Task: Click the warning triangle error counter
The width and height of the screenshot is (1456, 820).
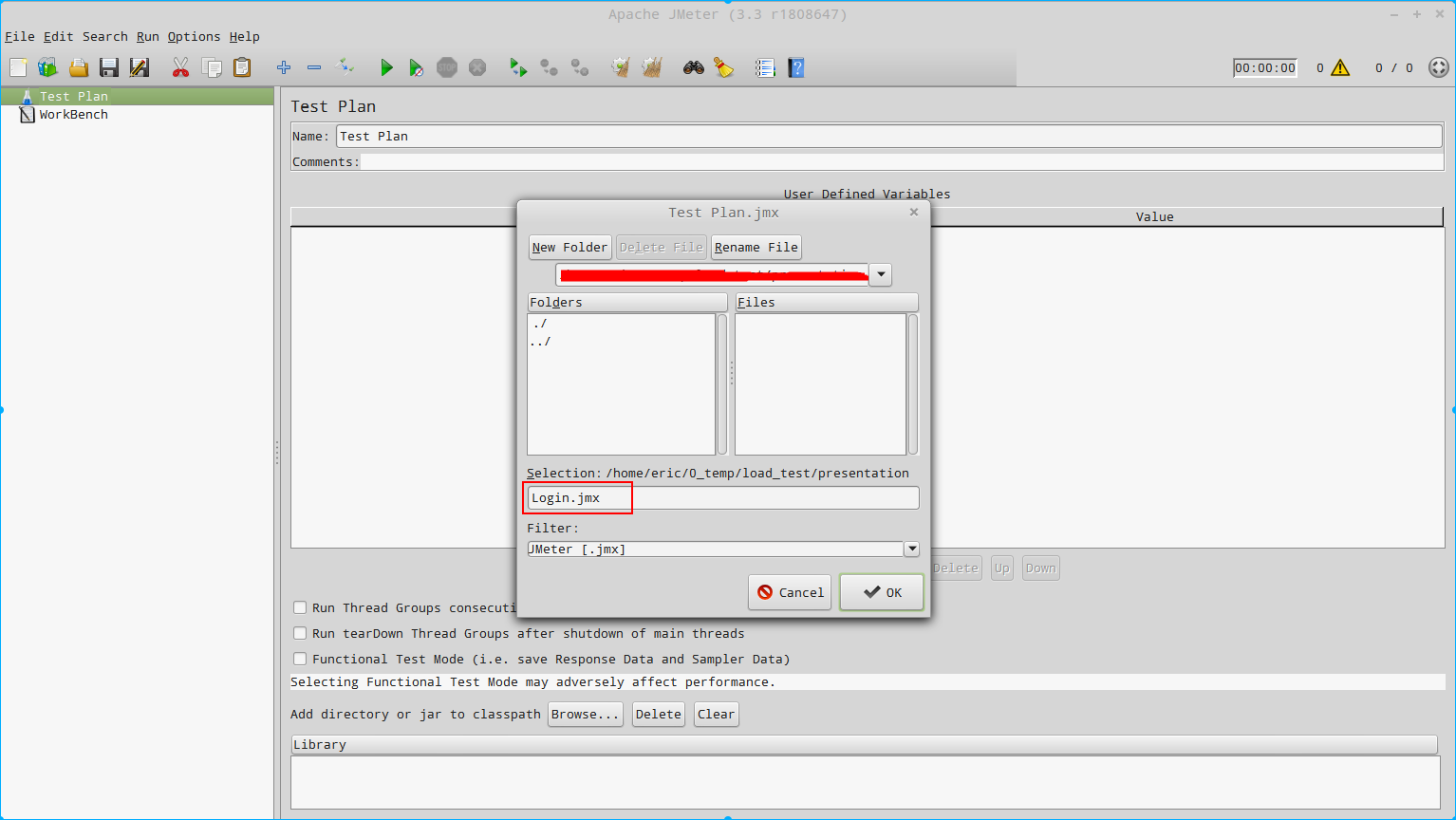Action: click(1340, 67)
